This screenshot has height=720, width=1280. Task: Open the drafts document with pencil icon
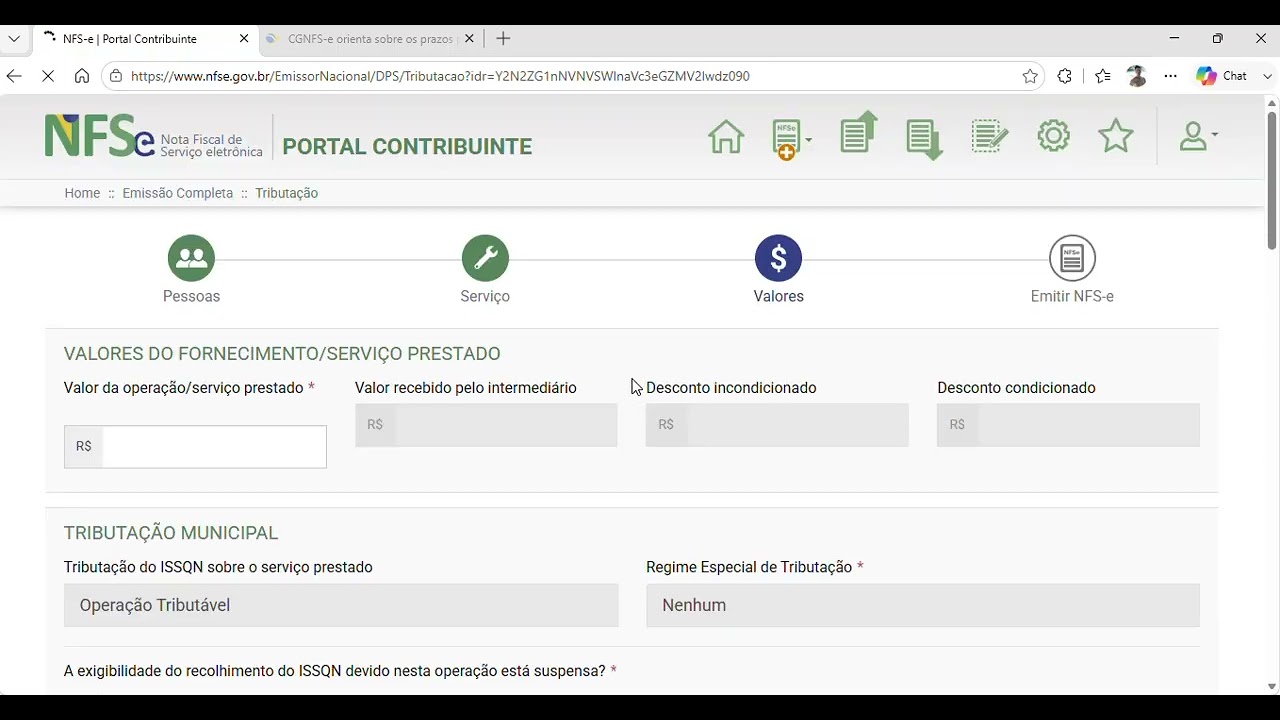tap(989, 137)
